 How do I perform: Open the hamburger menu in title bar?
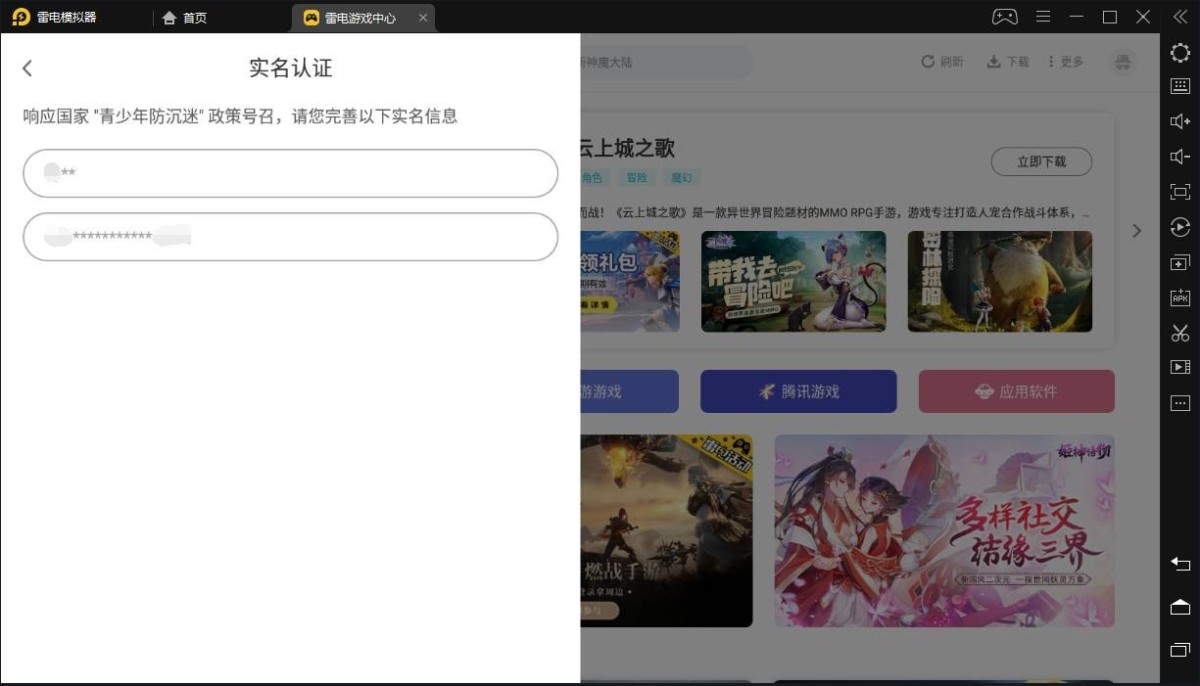[x=1043, y=17]
